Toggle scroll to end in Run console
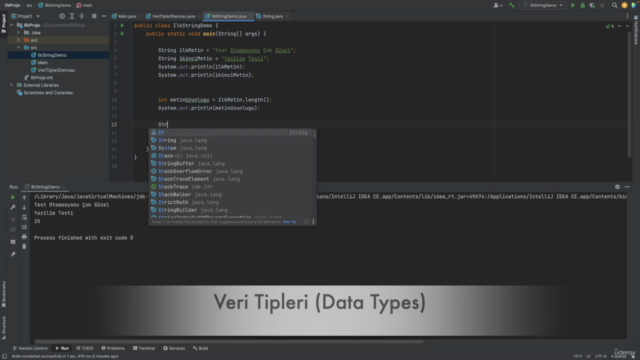 pos(24,227)
